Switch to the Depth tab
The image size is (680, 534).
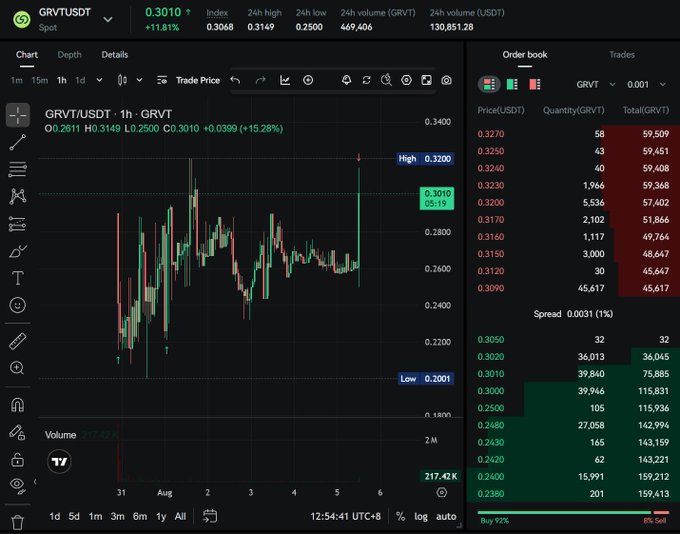point(69,55)
